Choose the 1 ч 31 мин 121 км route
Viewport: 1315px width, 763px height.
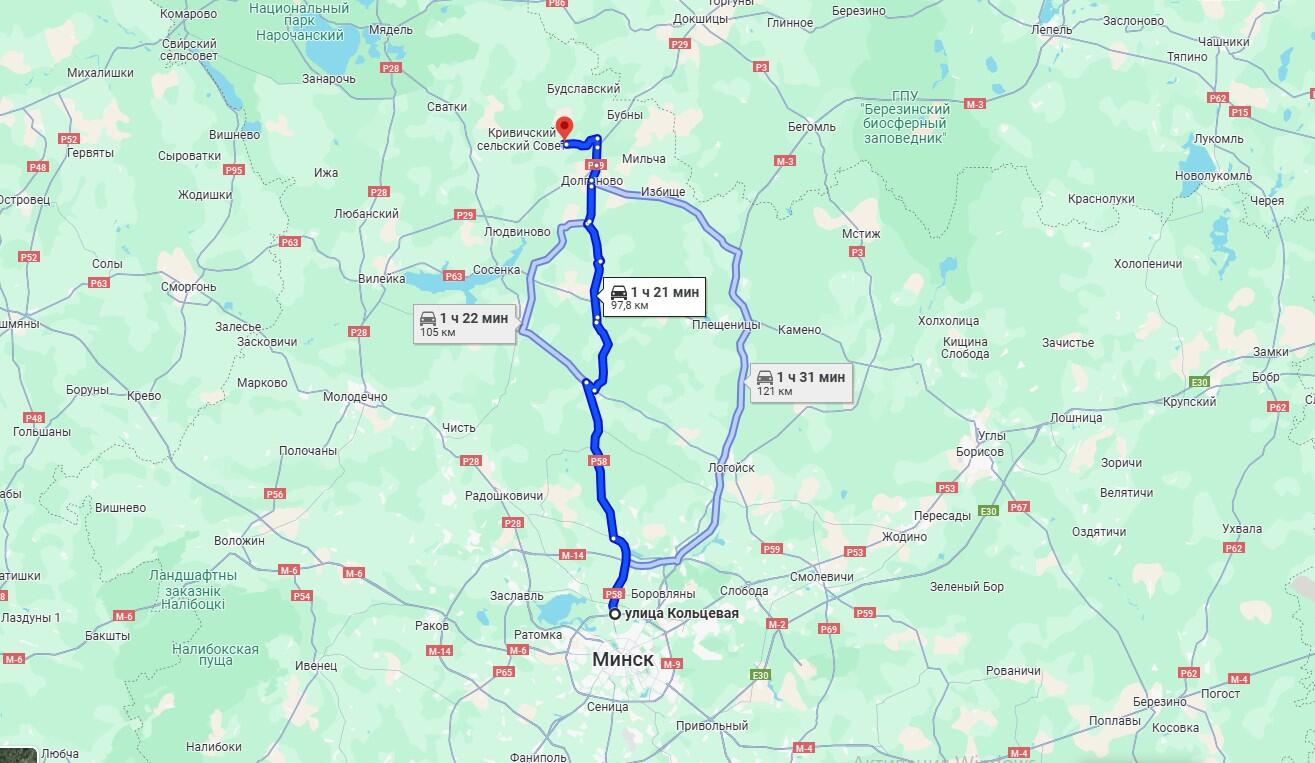point(801,383)
